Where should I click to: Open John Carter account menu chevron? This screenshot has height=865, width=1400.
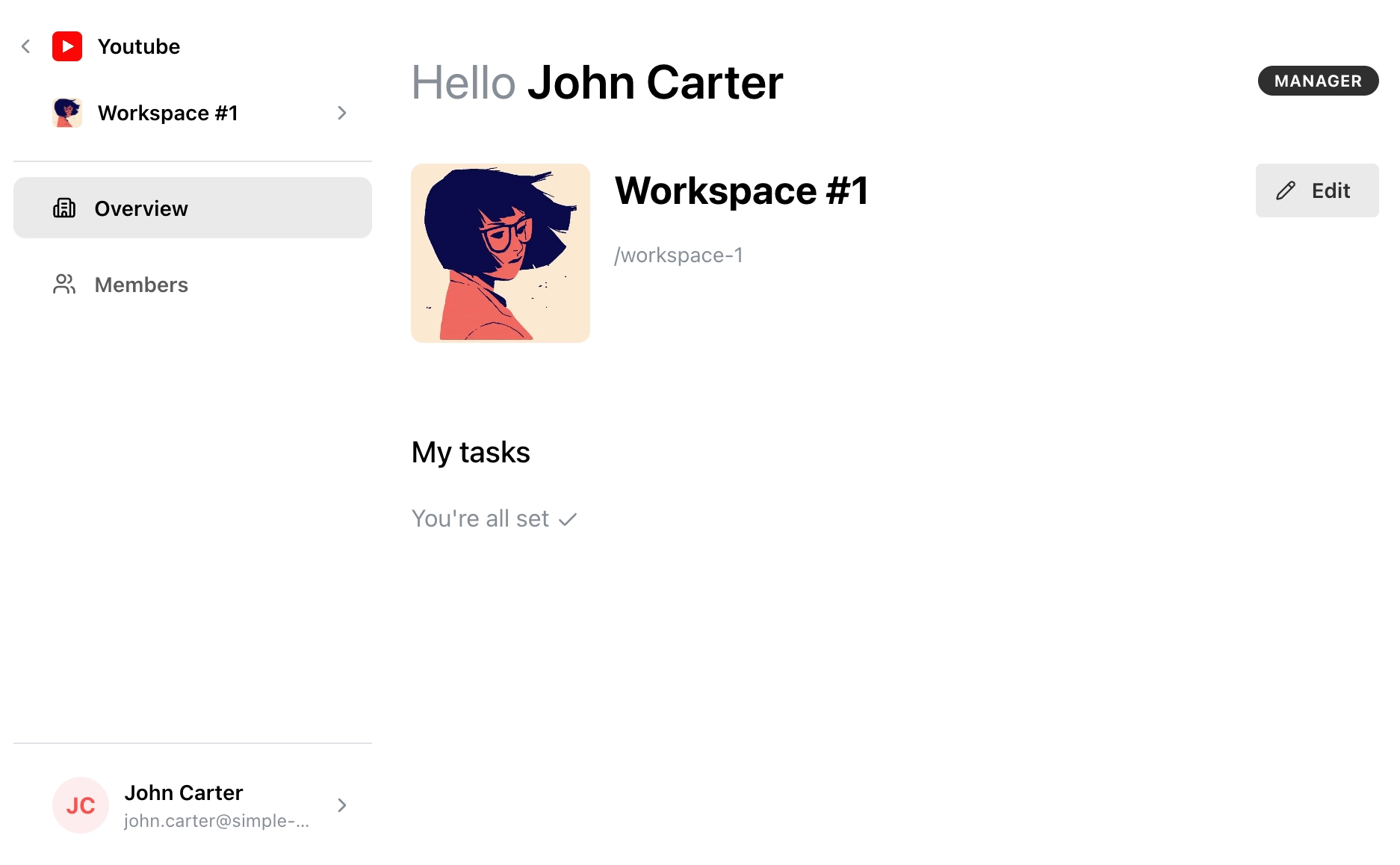[341, 805]
